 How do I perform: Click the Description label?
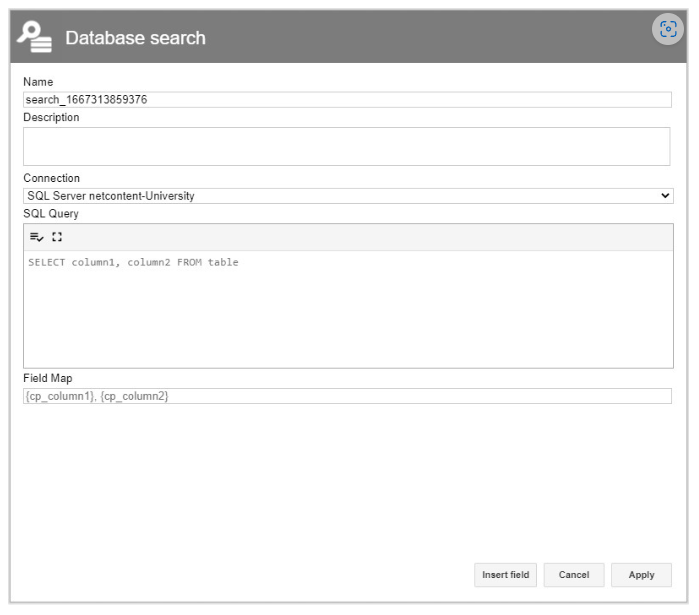(51, 117)
